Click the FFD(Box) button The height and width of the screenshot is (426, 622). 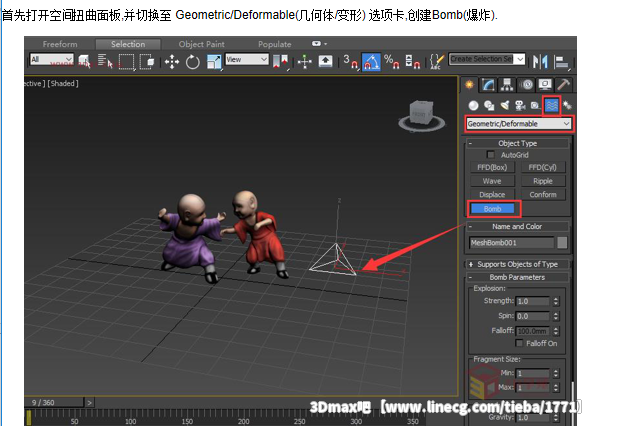point(492,167)
